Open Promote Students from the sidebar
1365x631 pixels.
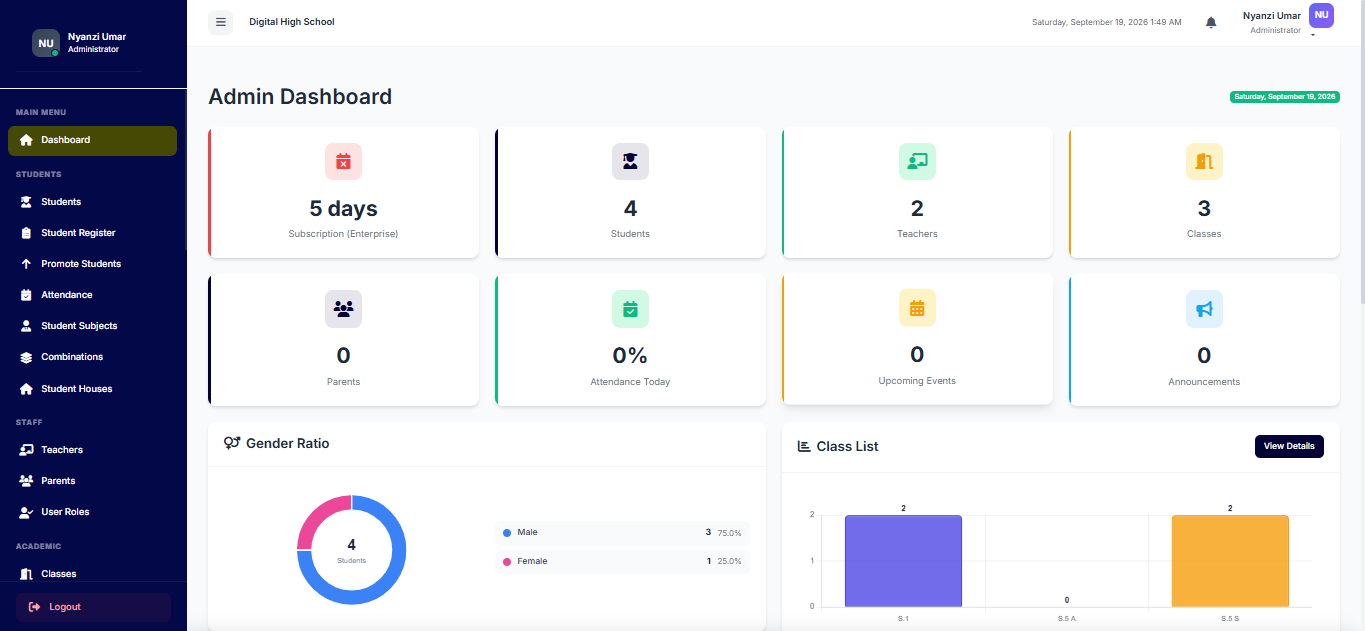92,264
